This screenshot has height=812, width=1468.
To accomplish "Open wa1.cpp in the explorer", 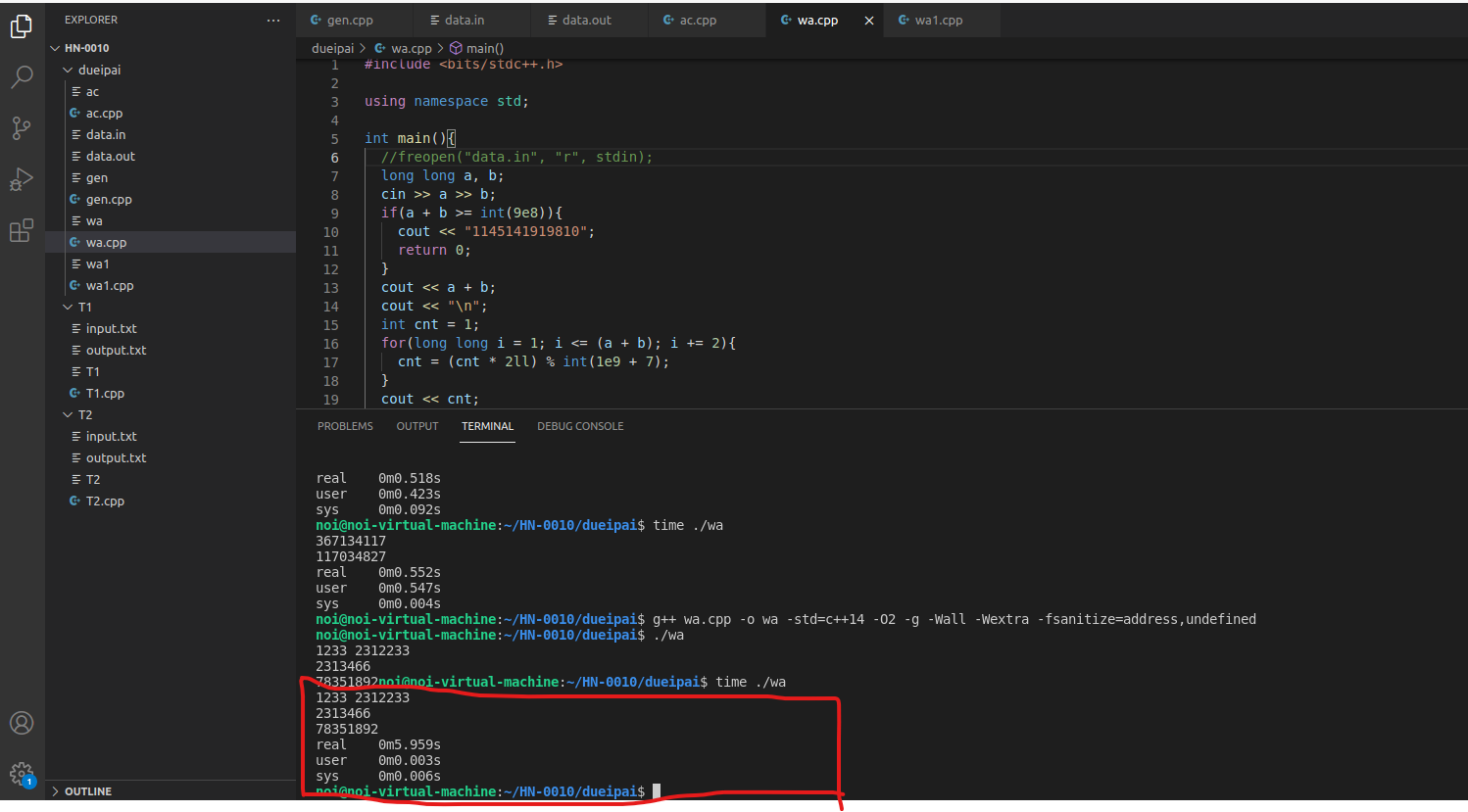I will 171,286.
